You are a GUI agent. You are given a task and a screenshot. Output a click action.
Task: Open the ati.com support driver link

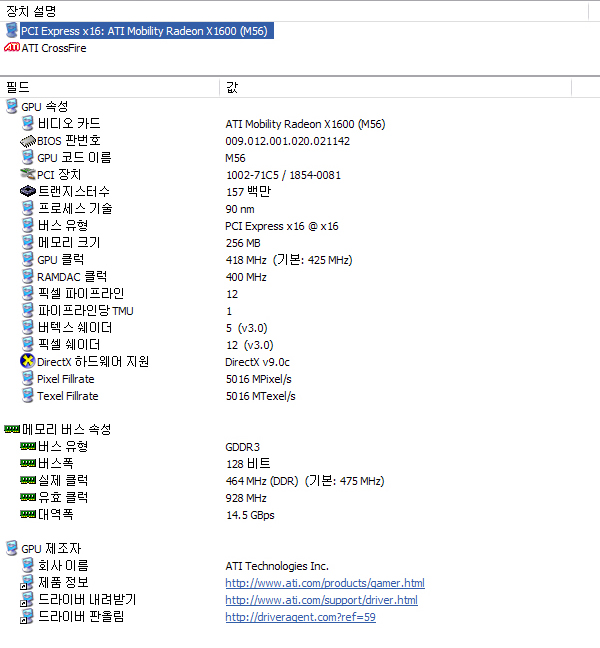[x=321, y=600]
